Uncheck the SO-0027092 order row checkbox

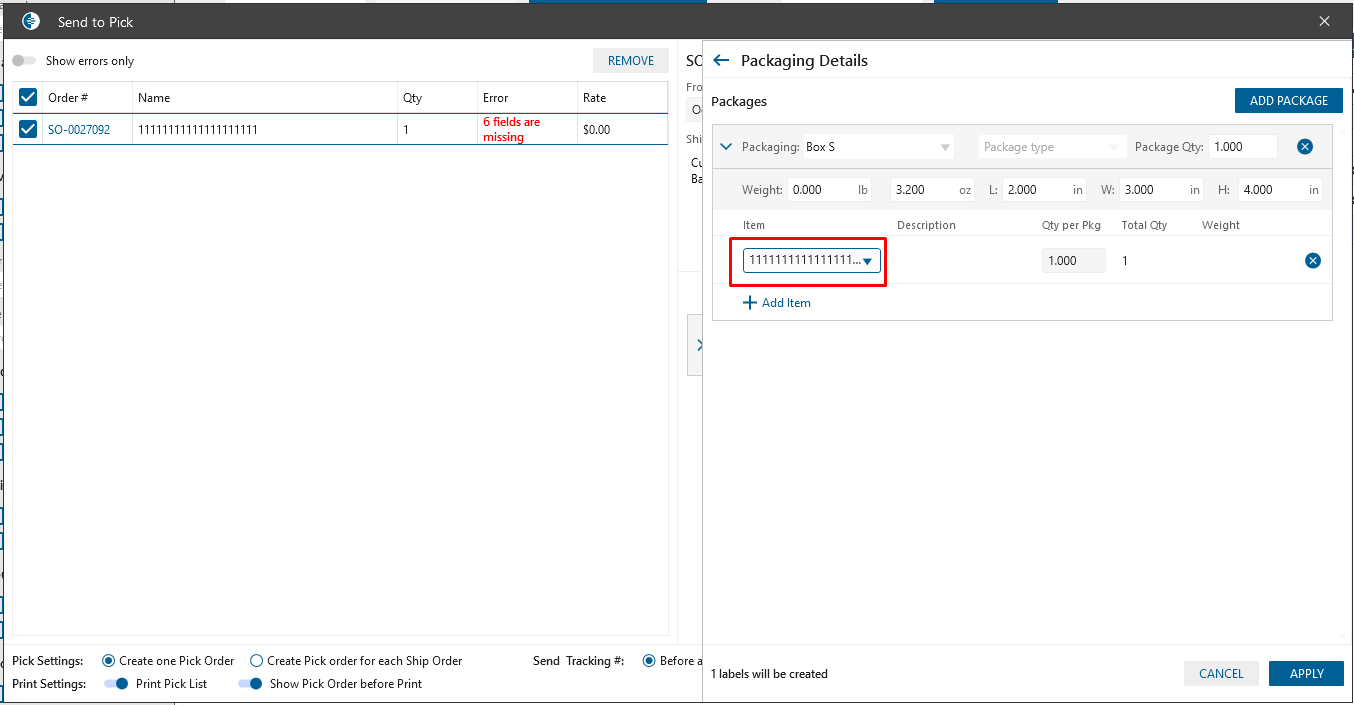coord(28,129)
